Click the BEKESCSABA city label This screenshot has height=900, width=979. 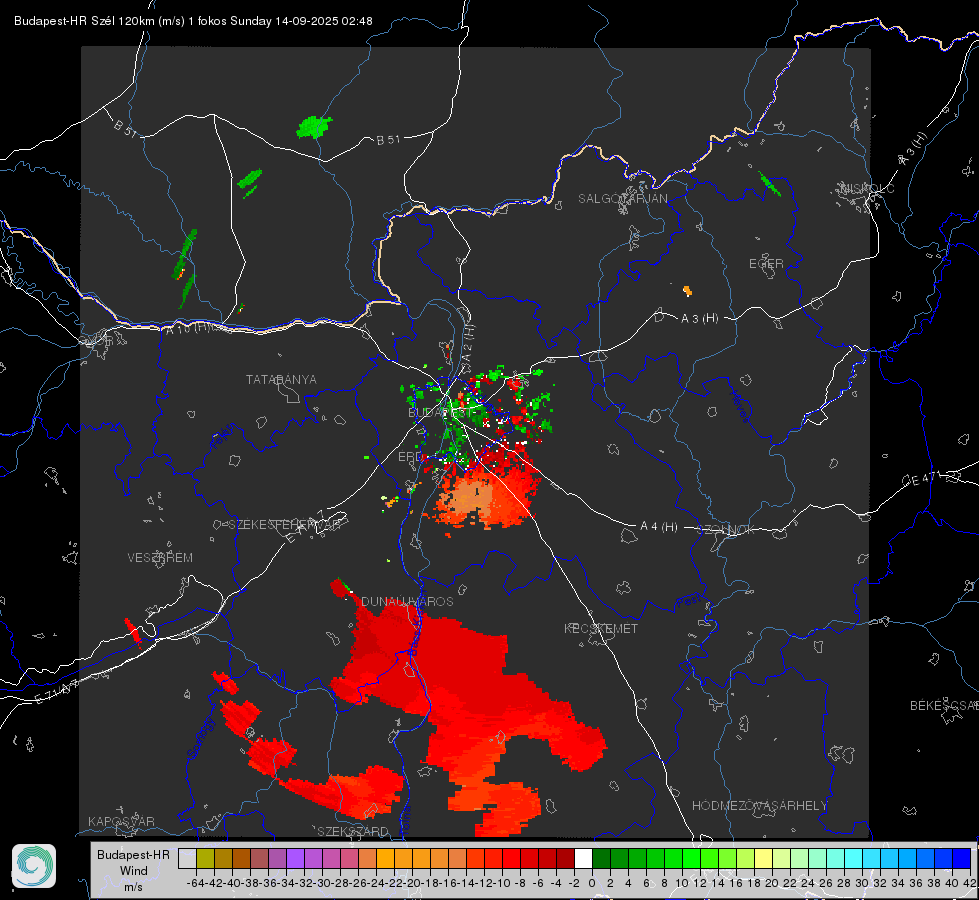click(x=944, y=705)
